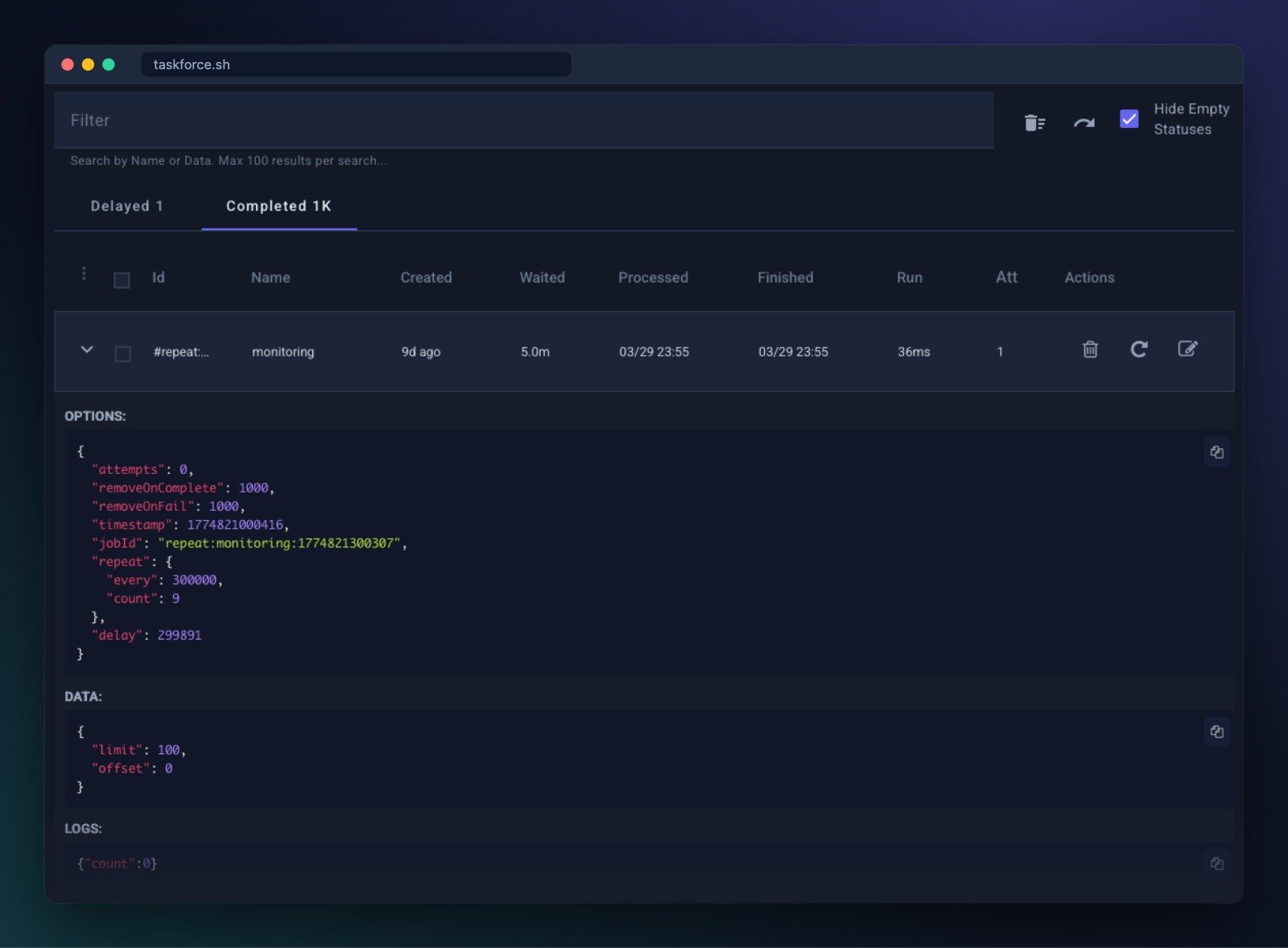Click the {"count":0} log entry
The height and width of the screenshot is (948, 1288).
pos(117,864)
